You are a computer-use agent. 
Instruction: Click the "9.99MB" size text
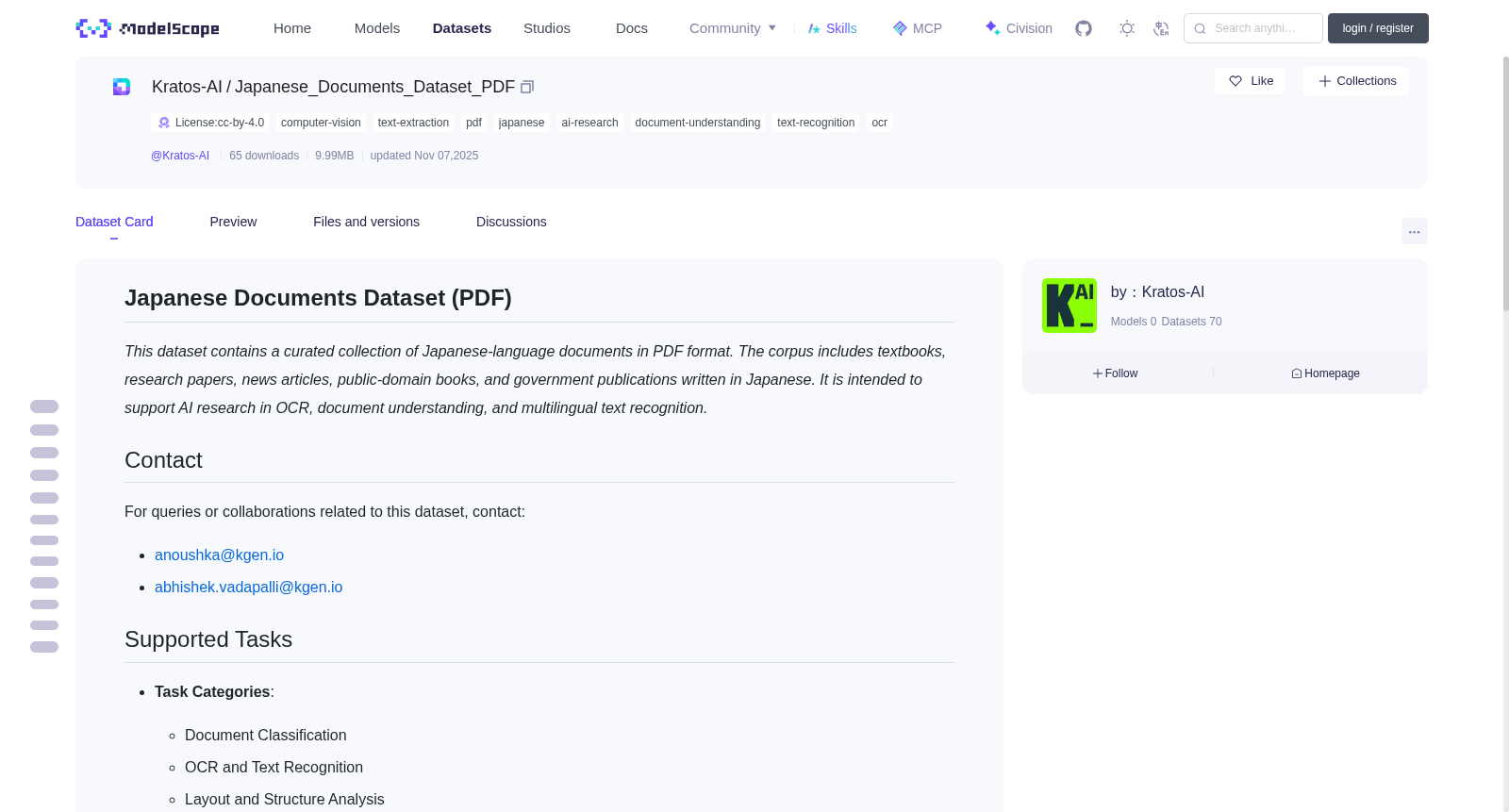334,156
